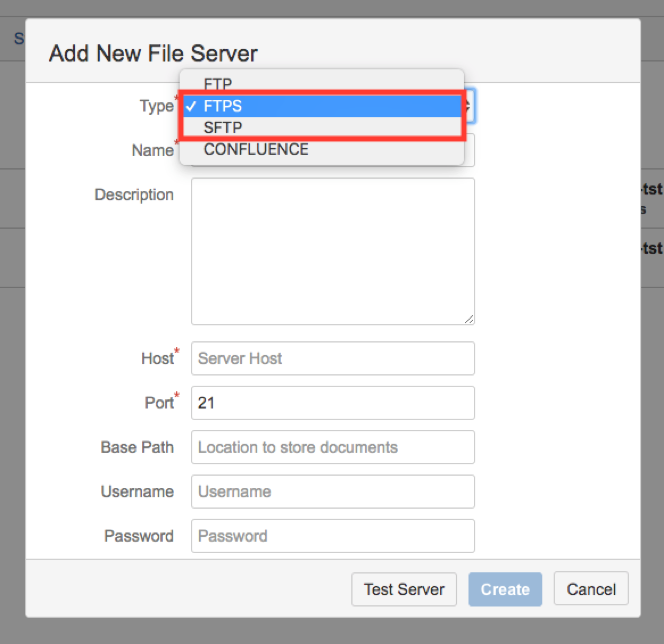Select the FTP option in dropdown
Screen dimensions: 664x644
point(218,85)
